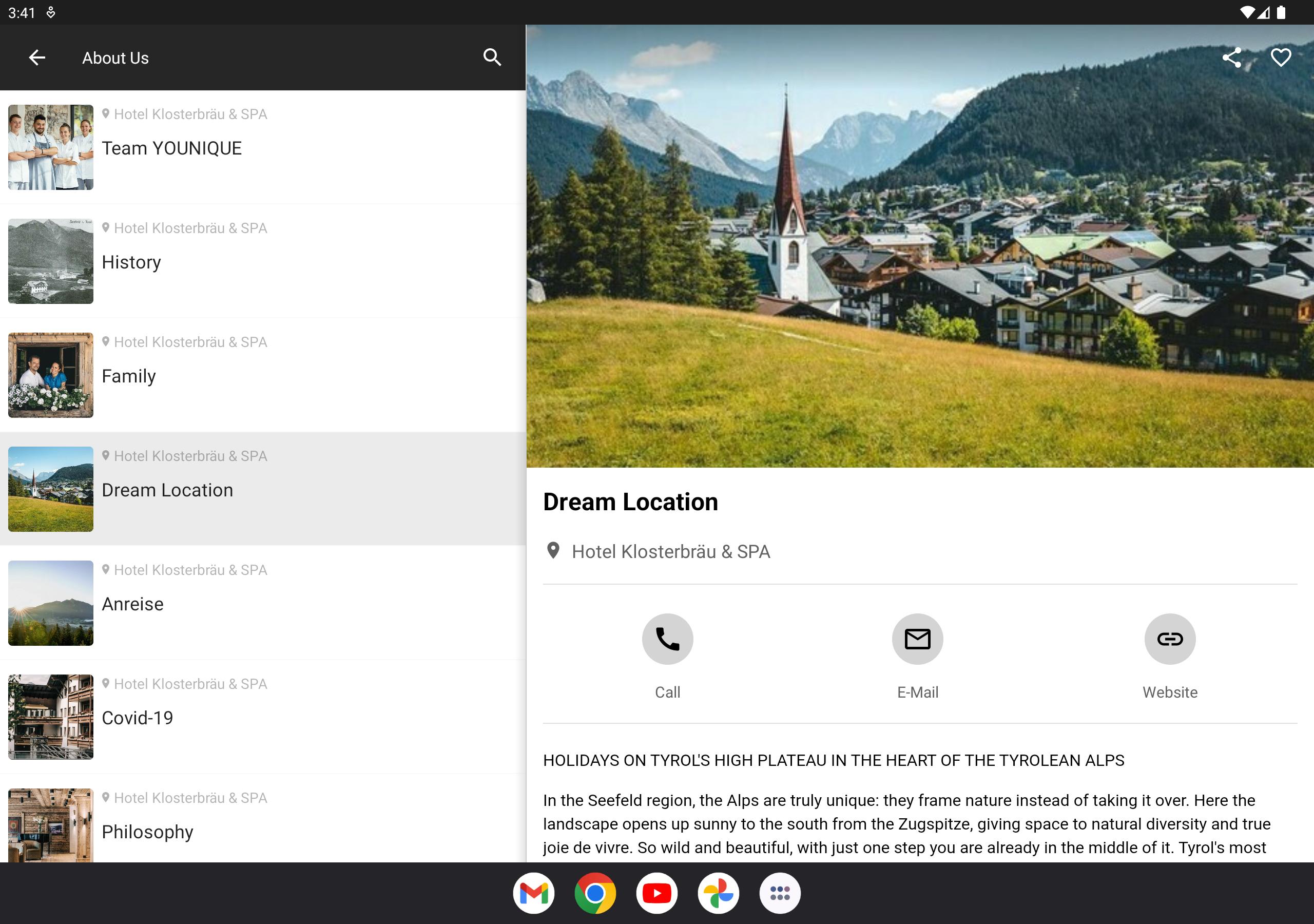Tap the clock showing 3:41
This screenshot has height=924, width=1314.
click(22, 13)
